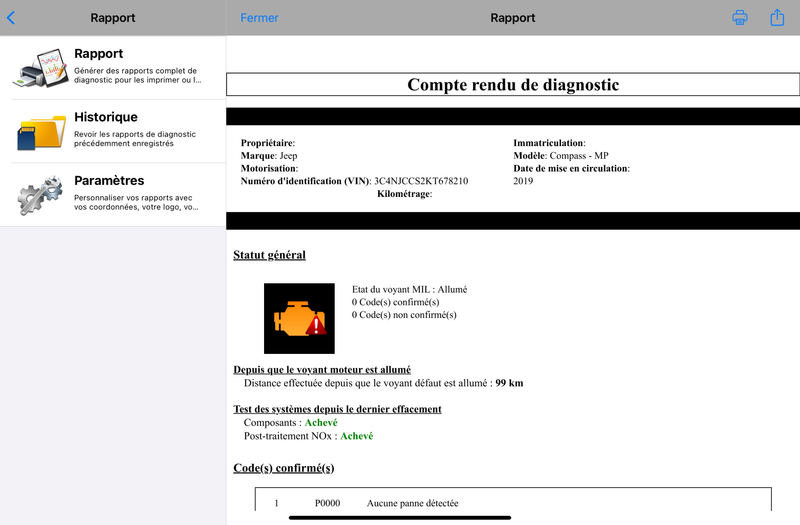Click the 'Immatriculation:' field label
This screenshot has width=800, height=525.
pos(549,143)
